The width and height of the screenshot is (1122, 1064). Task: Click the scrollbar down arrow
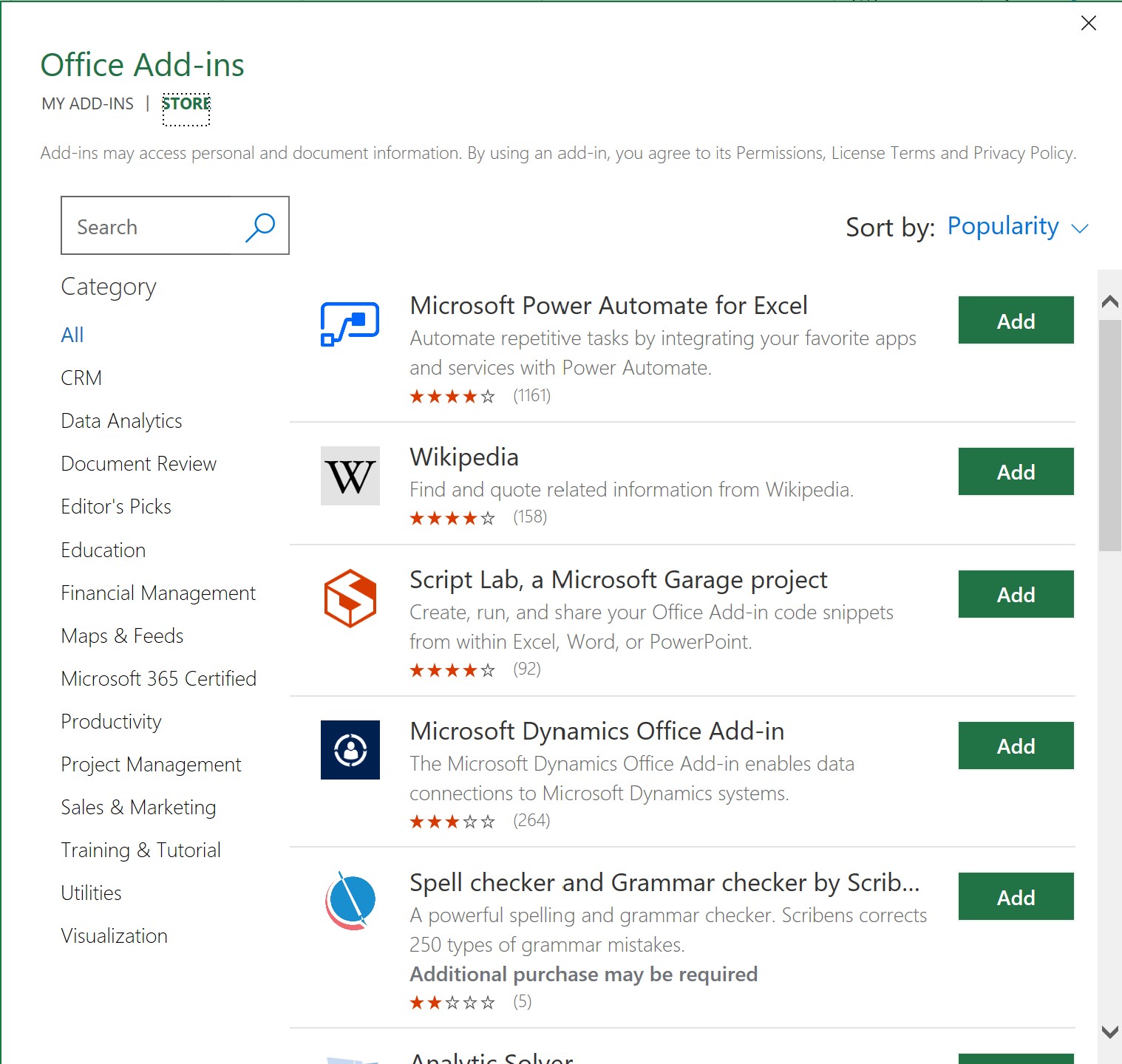tap(1109, 1031)
